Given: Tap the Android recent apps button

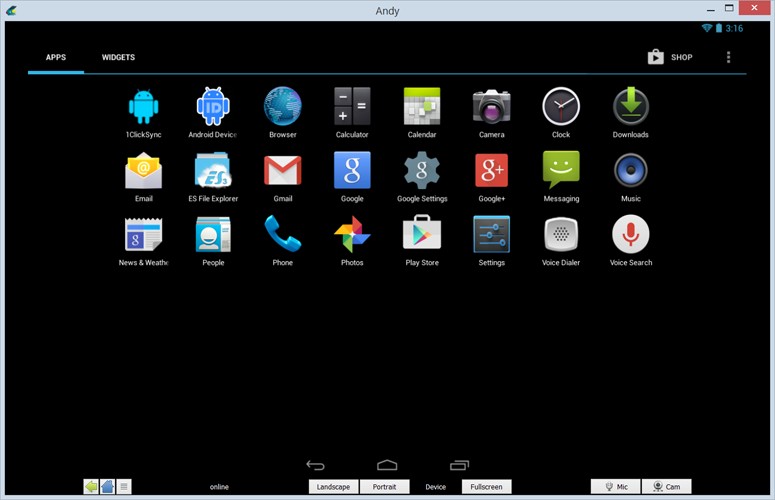Looking at the screenshot, I should tap(459, 465).
